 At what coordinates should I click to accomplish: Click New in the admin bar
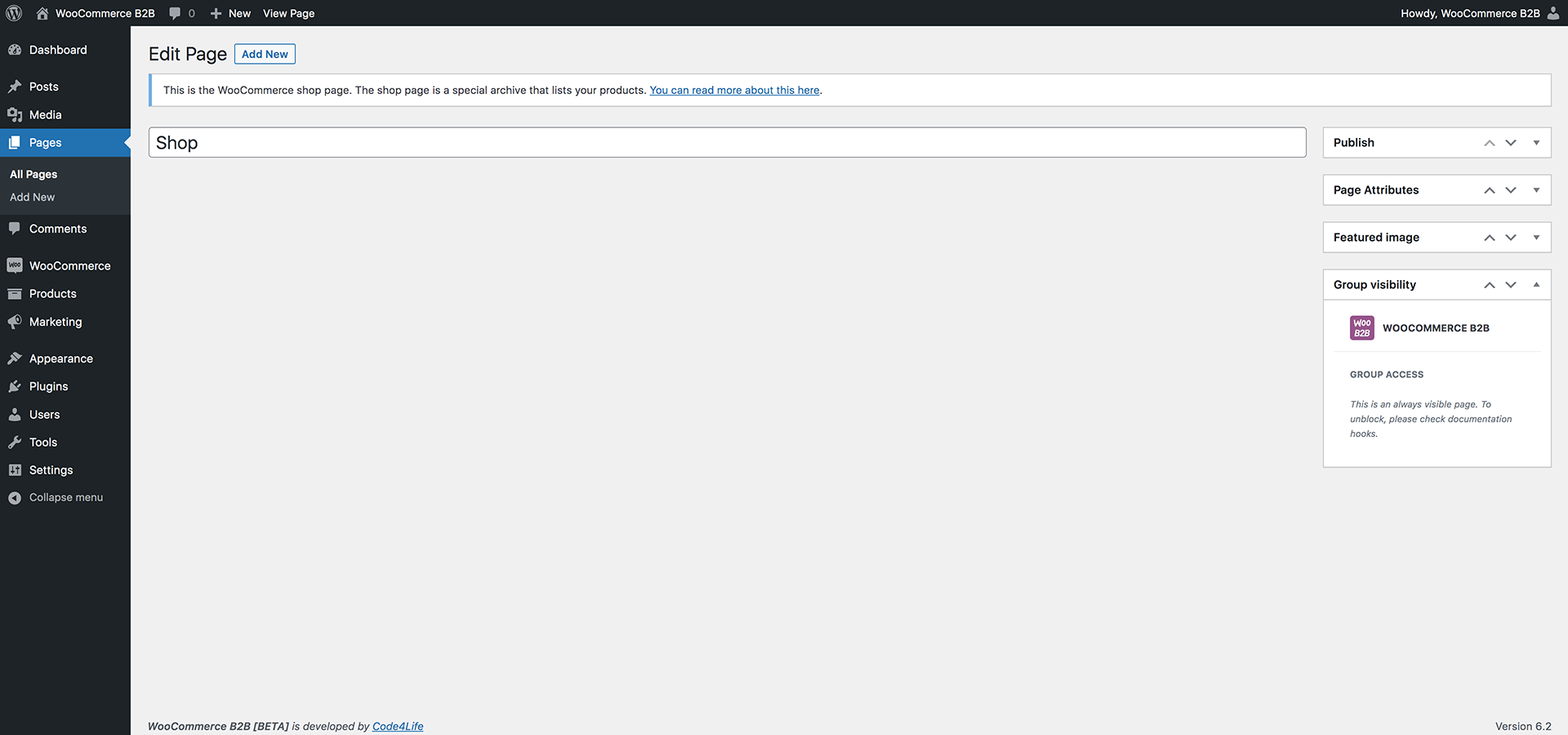[239, 13]
